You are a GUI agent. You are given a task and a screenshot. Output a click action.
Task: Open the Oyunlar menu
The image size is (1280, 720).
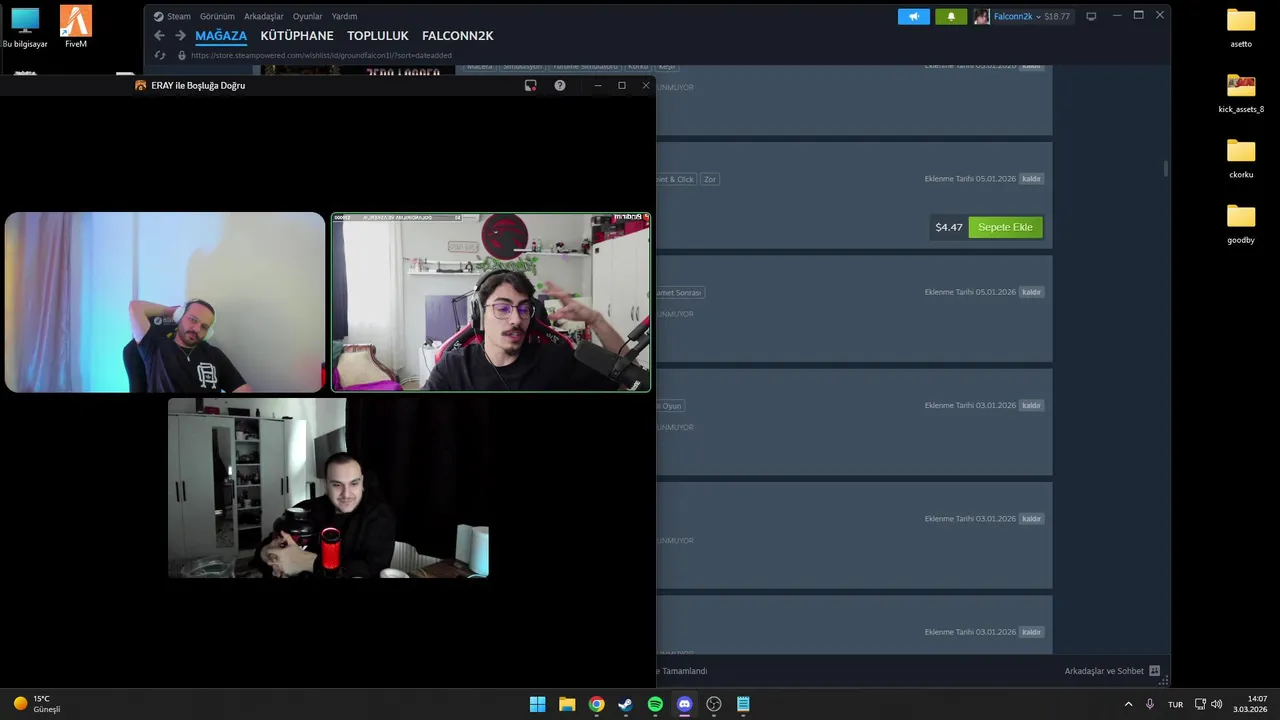(308, 16)
